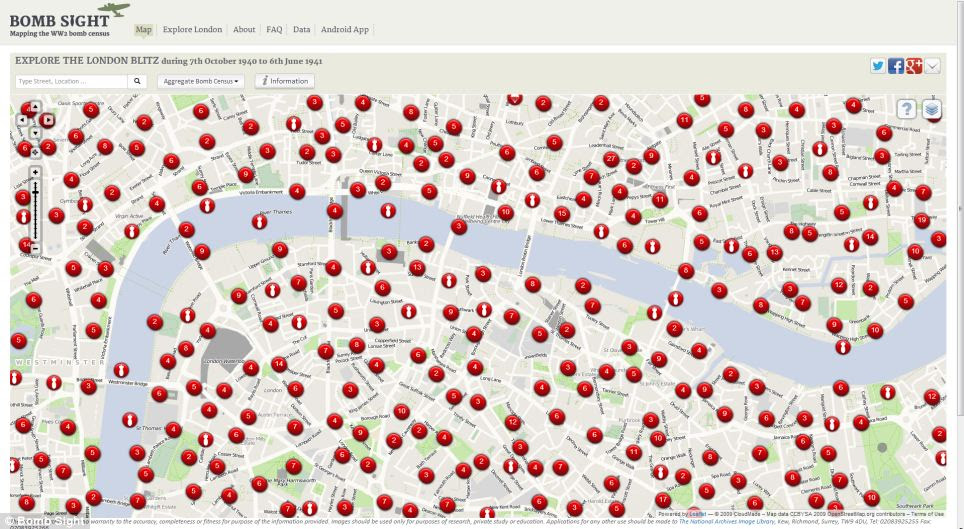Select bomb marker on Westminster Bridge
The image size is (964, 529).
(121, 370)
